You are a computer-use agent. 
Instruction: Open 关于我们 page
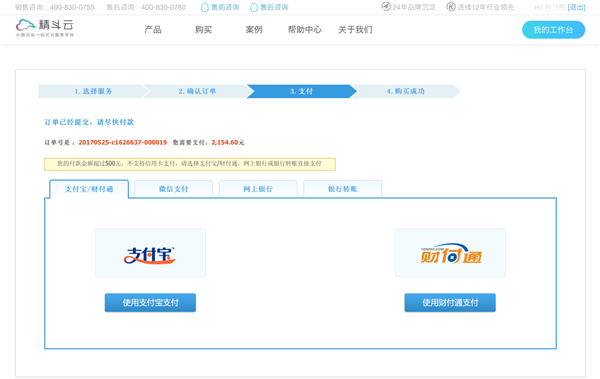[355, 29]
